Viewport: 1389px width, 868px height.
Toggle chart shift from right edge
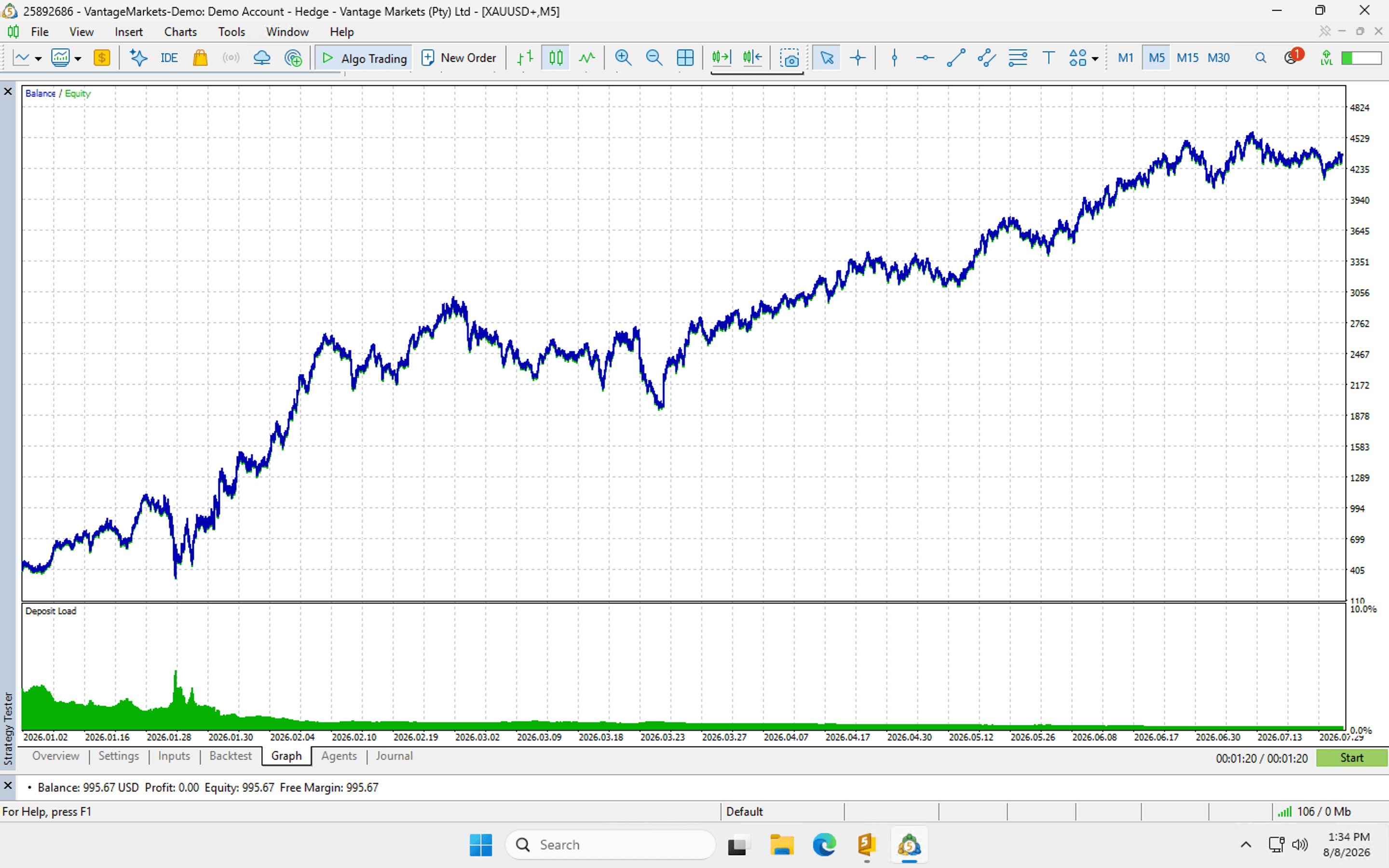(752, 58)
